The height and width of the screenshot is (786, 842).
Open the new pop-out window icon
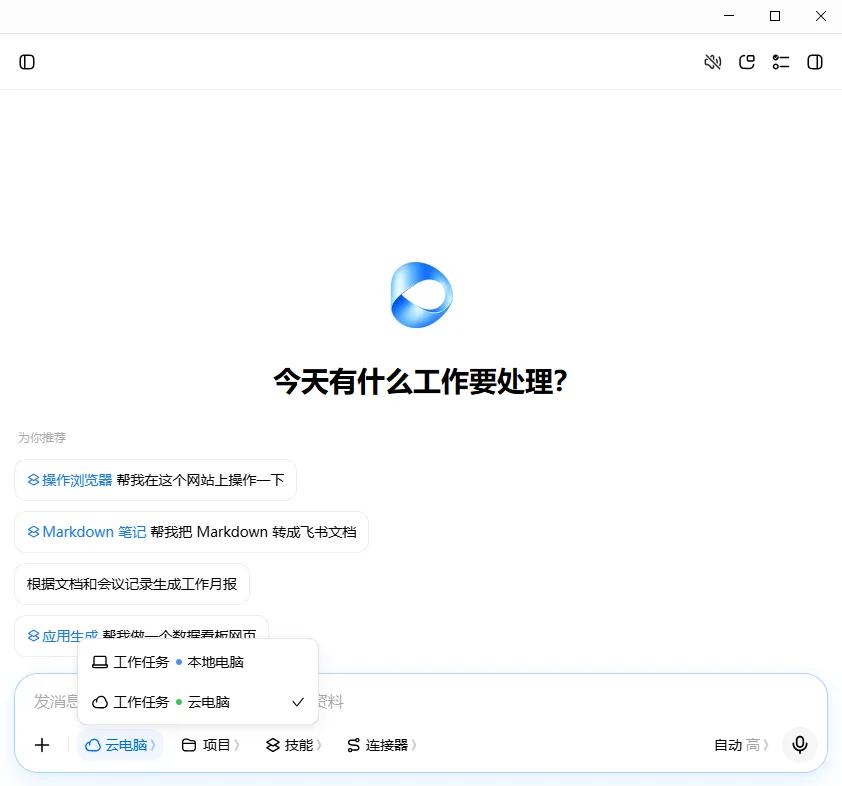747,62
